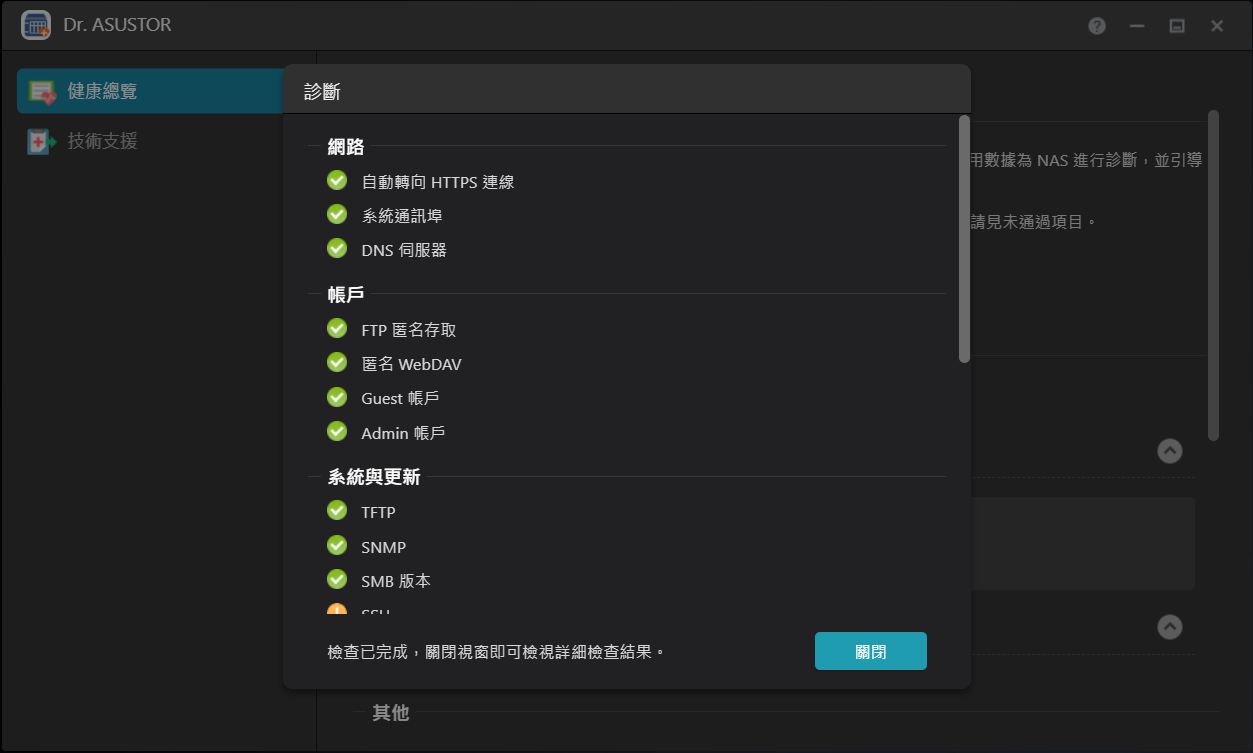
Task: Click the orange warning icon near SSH
Action: (x=337, y=610)
